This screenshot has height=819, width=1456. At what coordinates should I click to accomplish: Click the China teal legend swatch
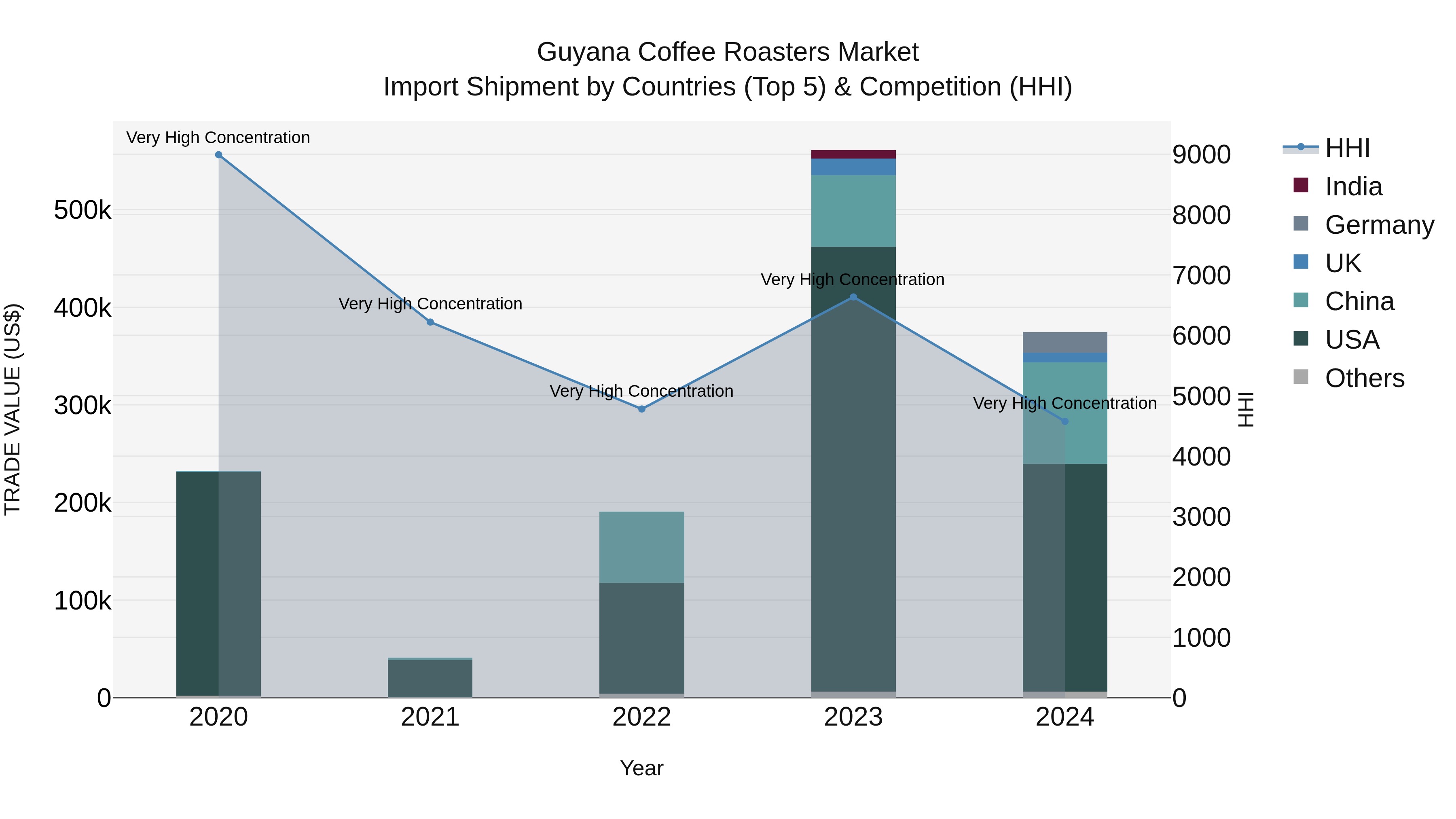(1301, 300)
